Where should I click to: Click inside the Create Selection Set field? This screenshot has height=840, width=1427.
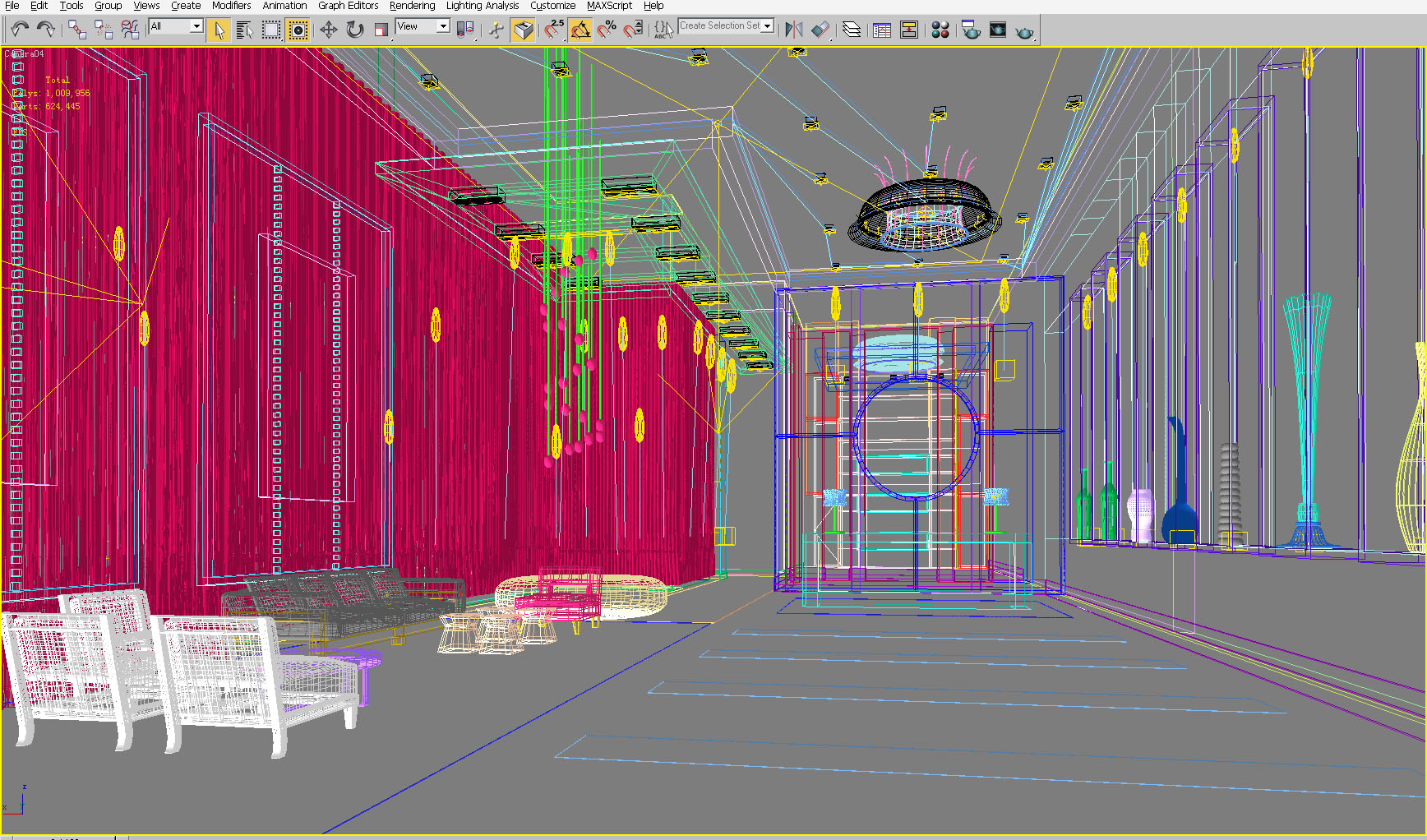click(719, 26)
